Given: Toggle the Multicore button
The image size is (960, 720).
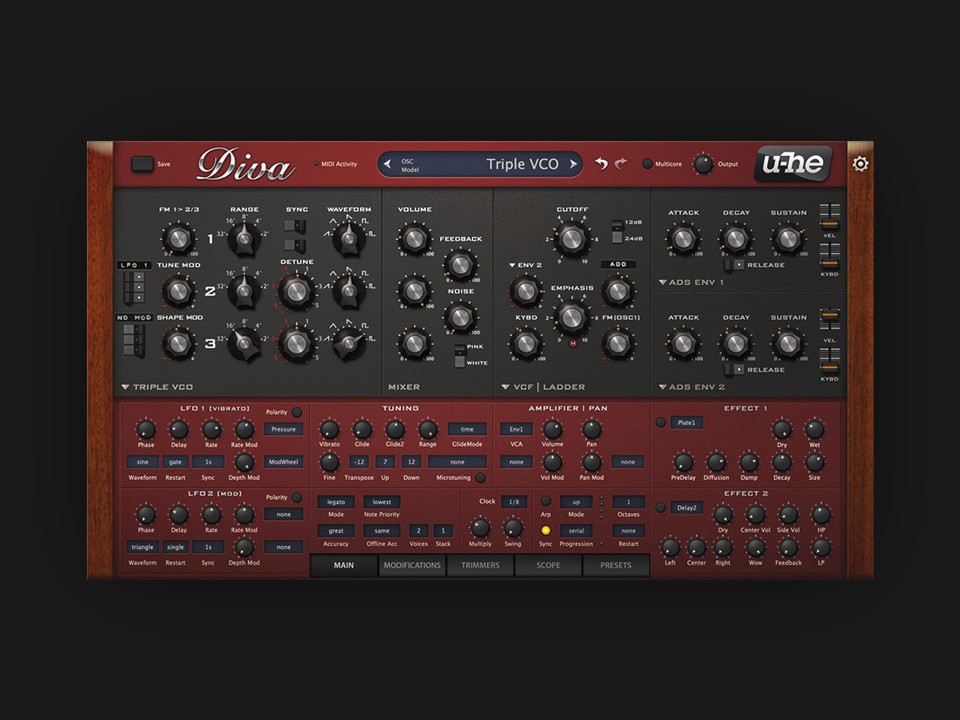Looking at the screenshot, I should (647, 163).
